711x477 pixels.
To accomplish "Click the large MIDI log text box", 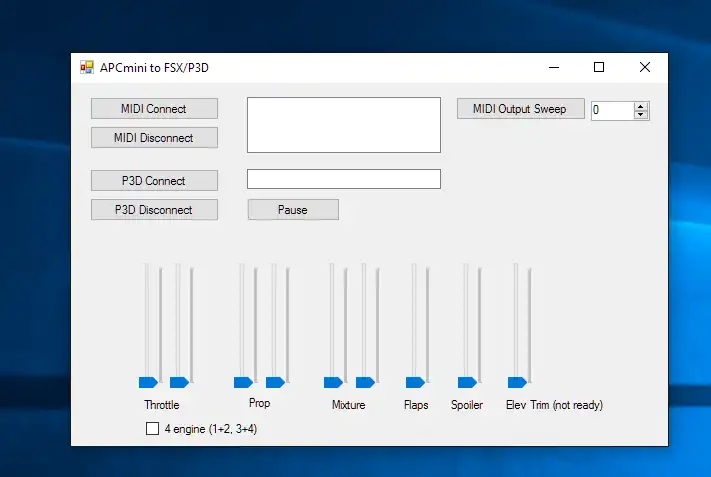I will [344, 125].
